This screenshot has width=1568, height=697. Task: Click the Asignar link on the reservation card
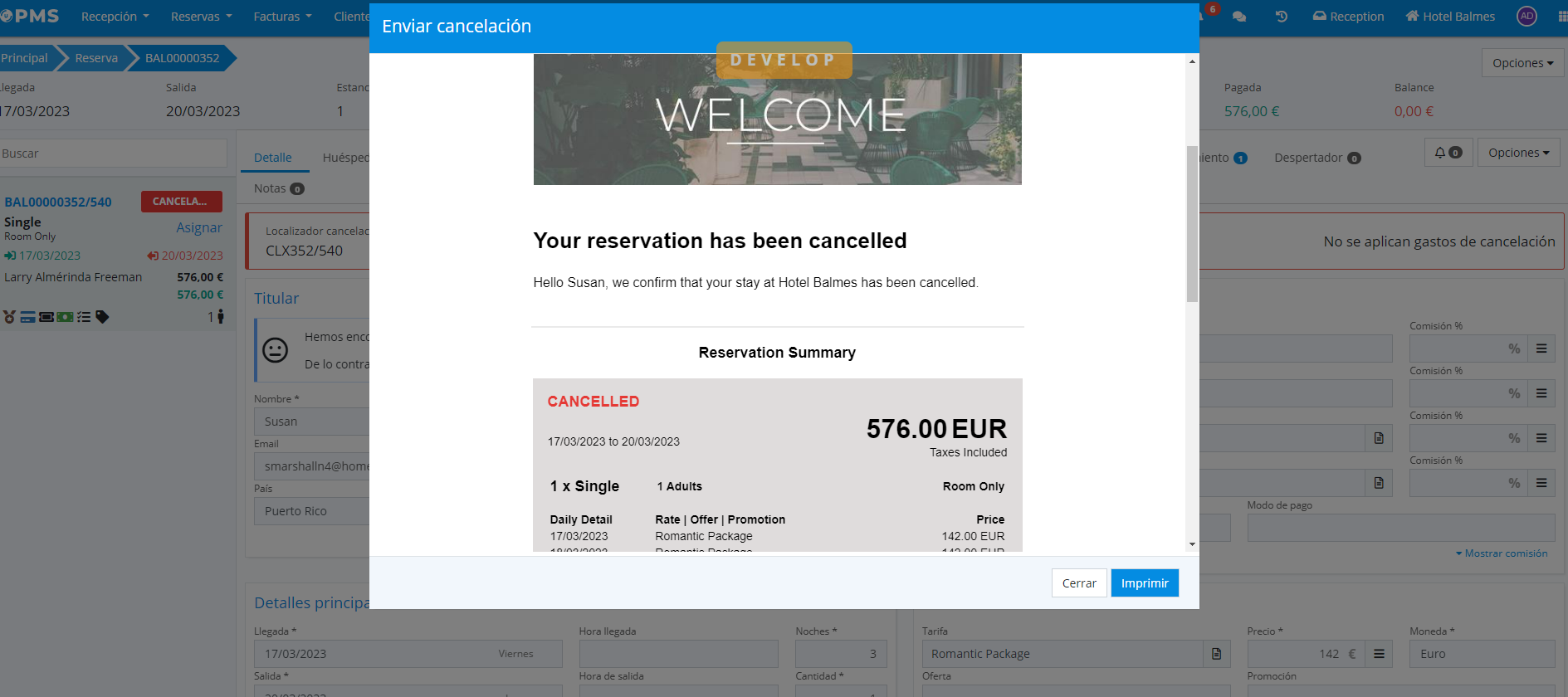click(198, 227)
